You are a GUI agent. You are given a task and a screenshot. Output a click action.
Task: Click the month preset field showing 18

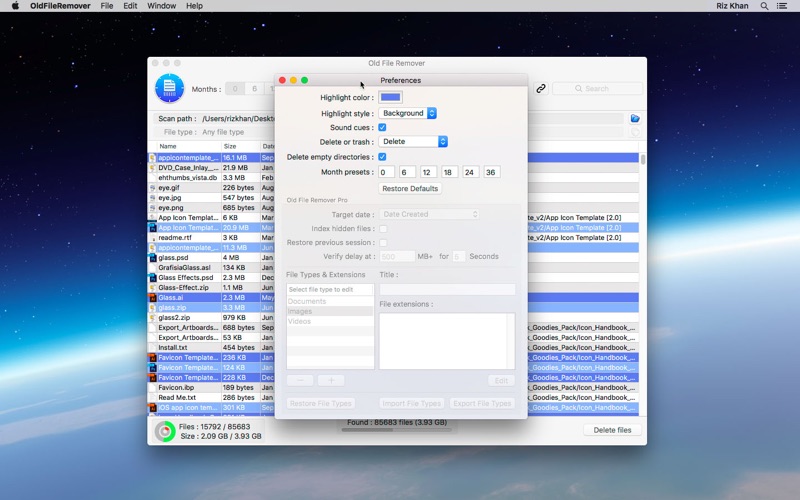click(449, 172)
